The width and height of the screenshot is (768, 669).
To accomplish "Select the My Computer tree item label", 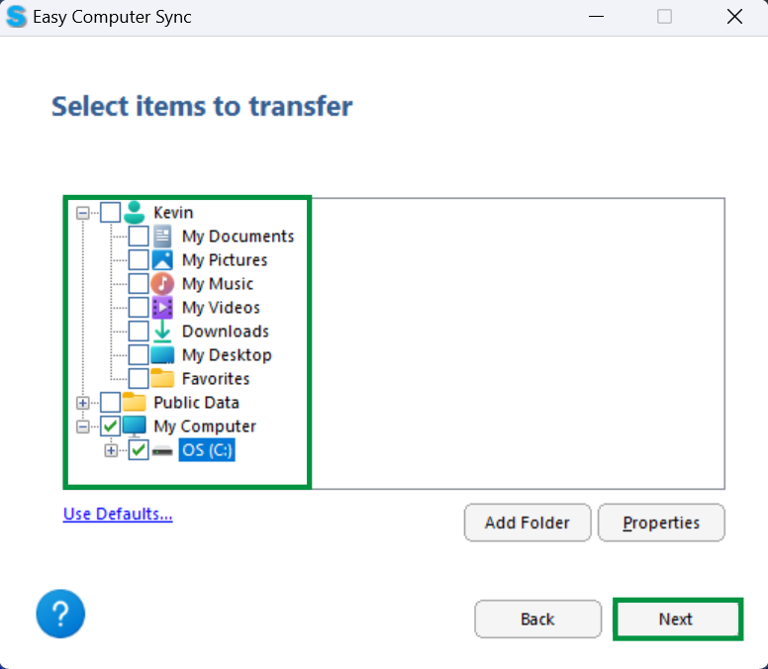I will coord(204,427).
